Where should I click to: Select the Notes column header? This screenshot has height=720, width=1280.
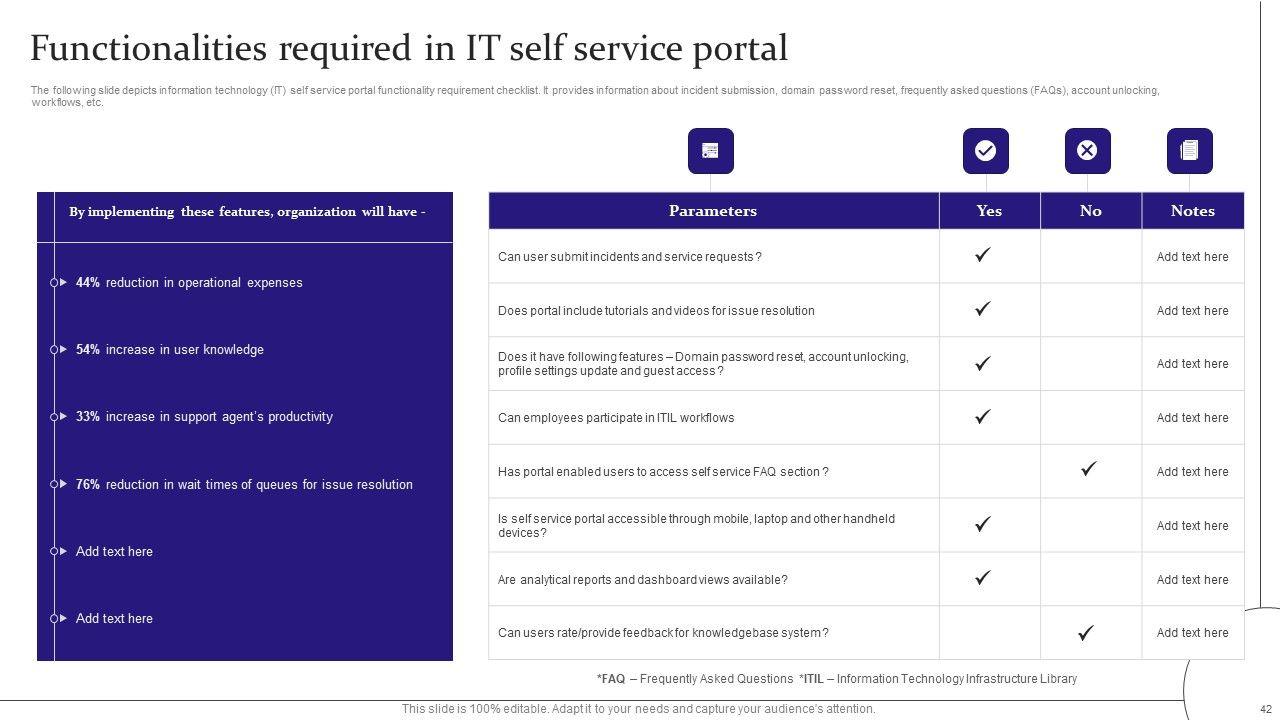pyautogui.click(x=1192, y=211)
